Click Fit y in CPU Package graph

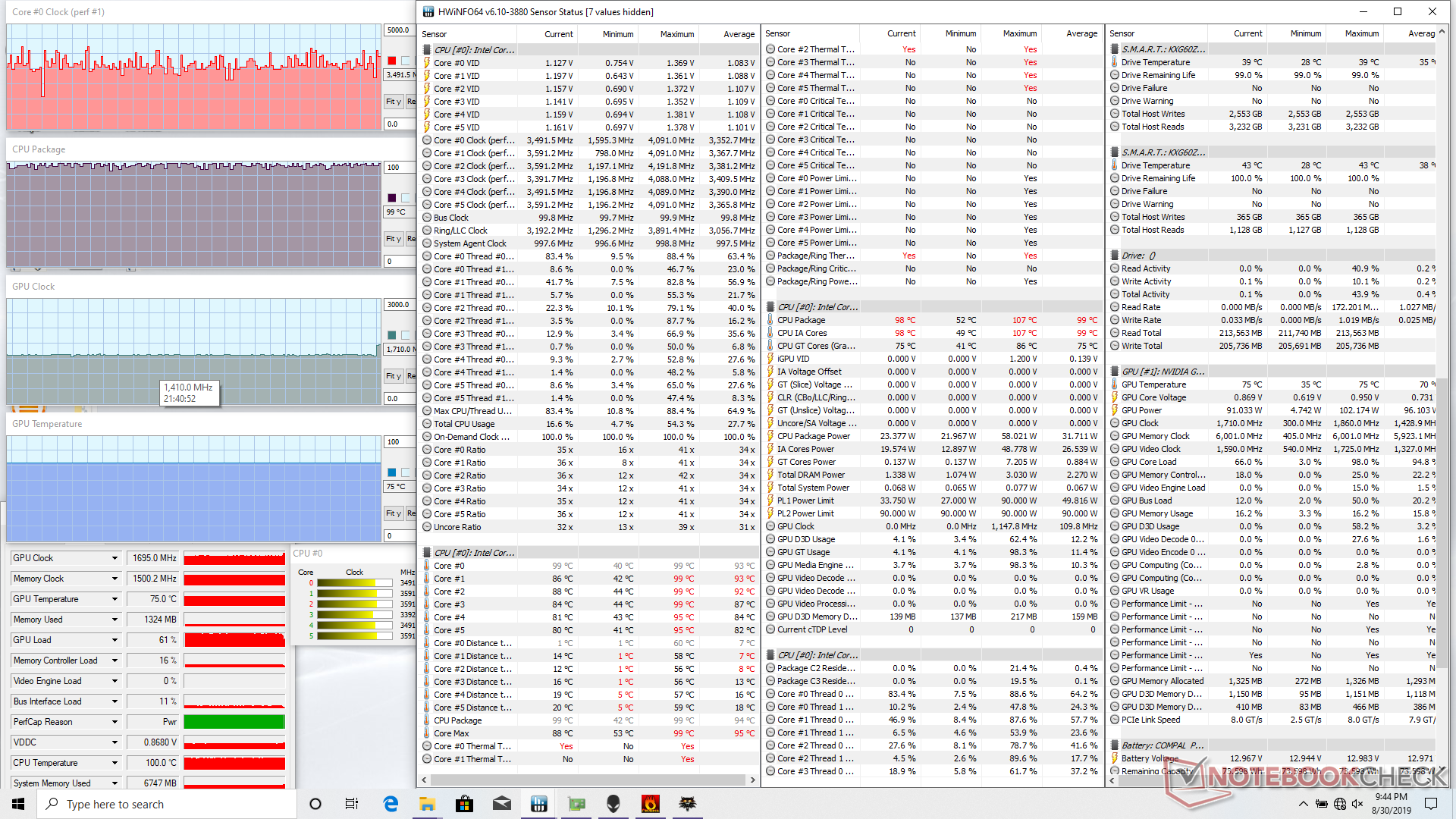click(x=394, y=239)
